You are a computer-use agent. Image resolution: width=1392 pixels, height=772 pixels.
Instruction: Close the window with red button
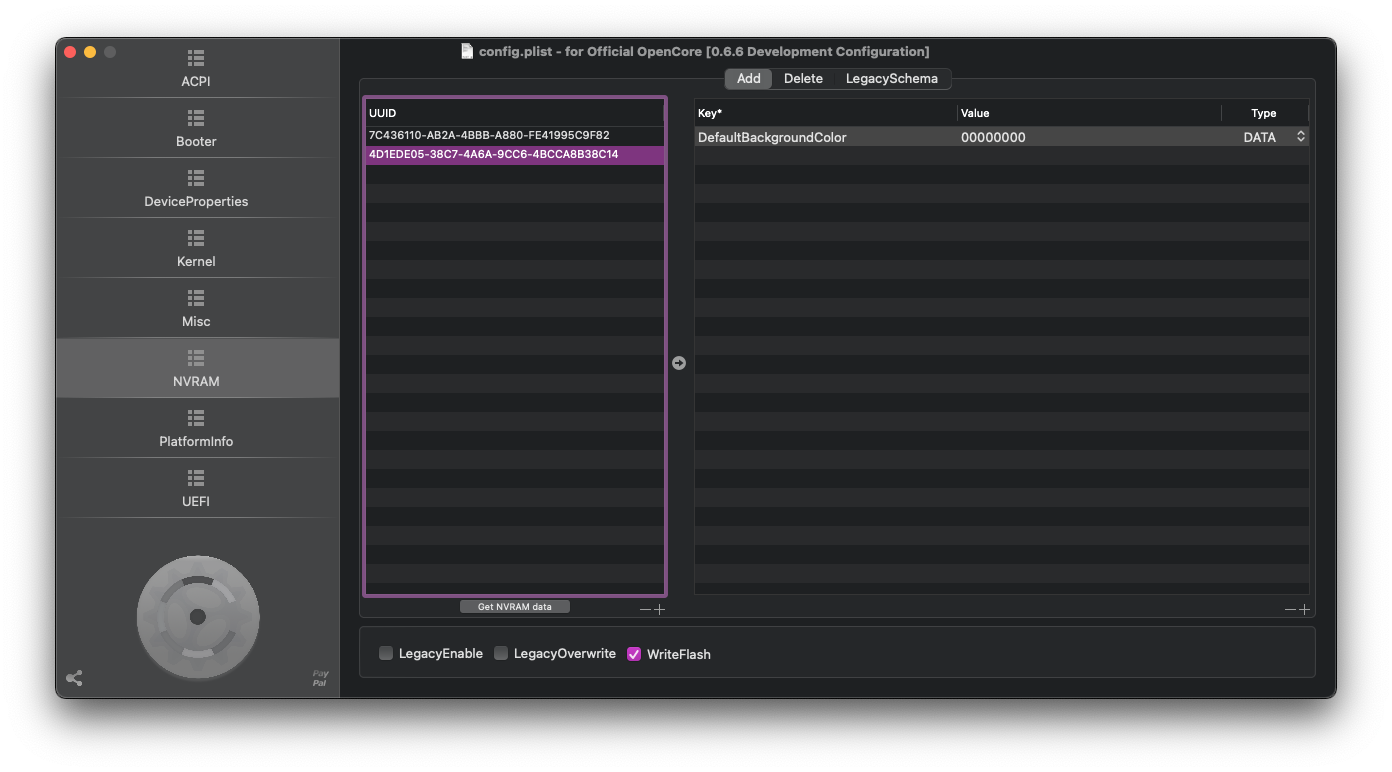70,52
